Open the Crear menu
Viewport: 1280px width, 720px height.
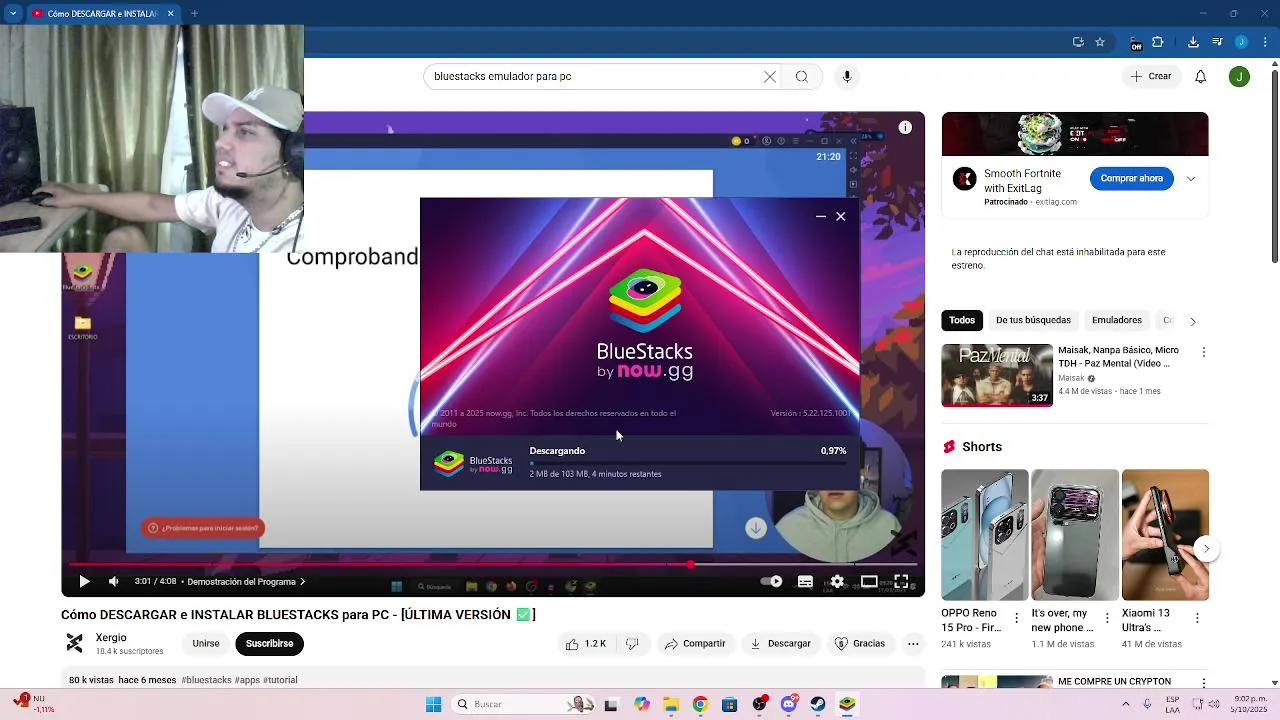pos(1151,76)
